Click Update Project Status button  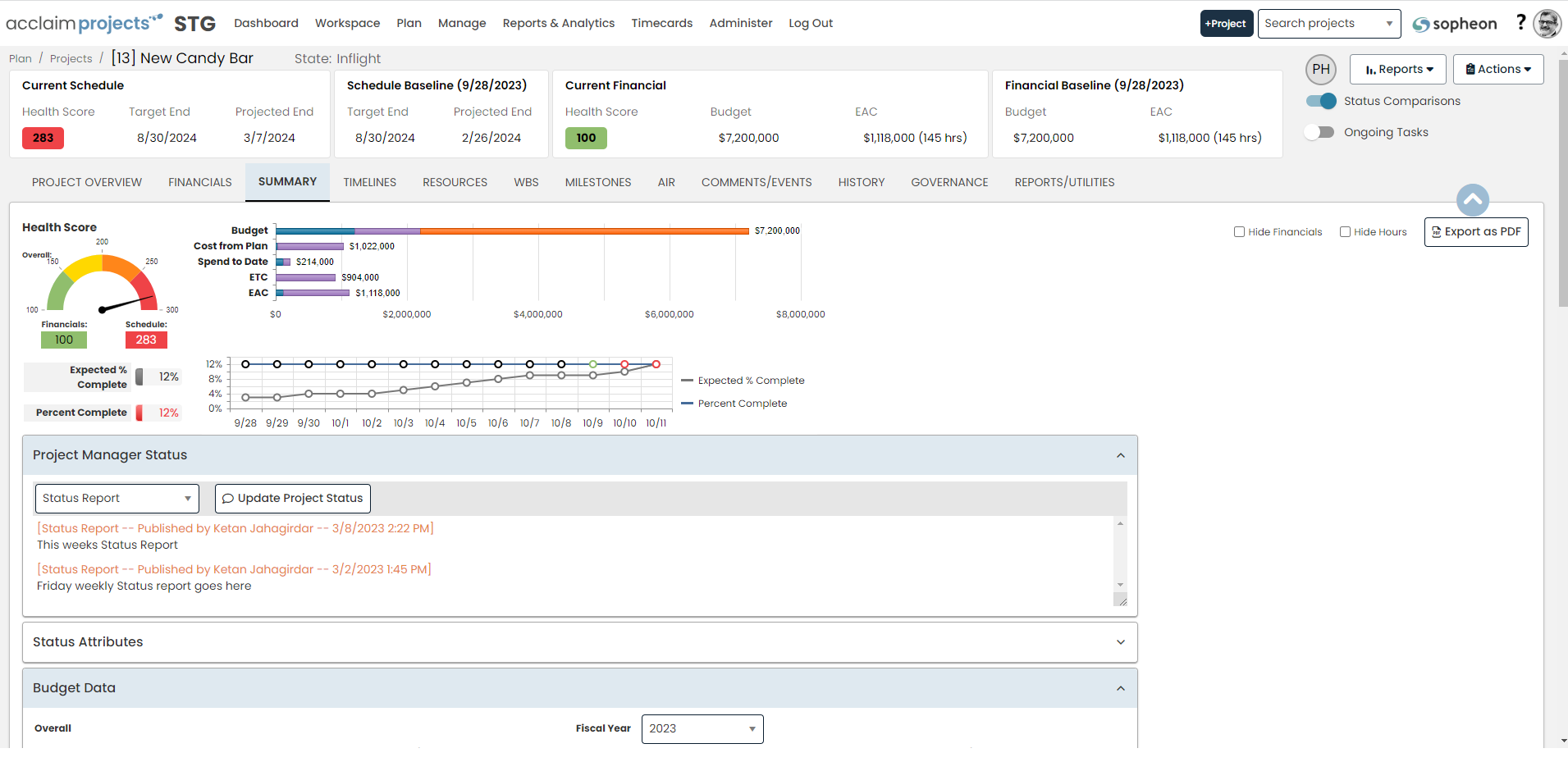click(292, 499)
